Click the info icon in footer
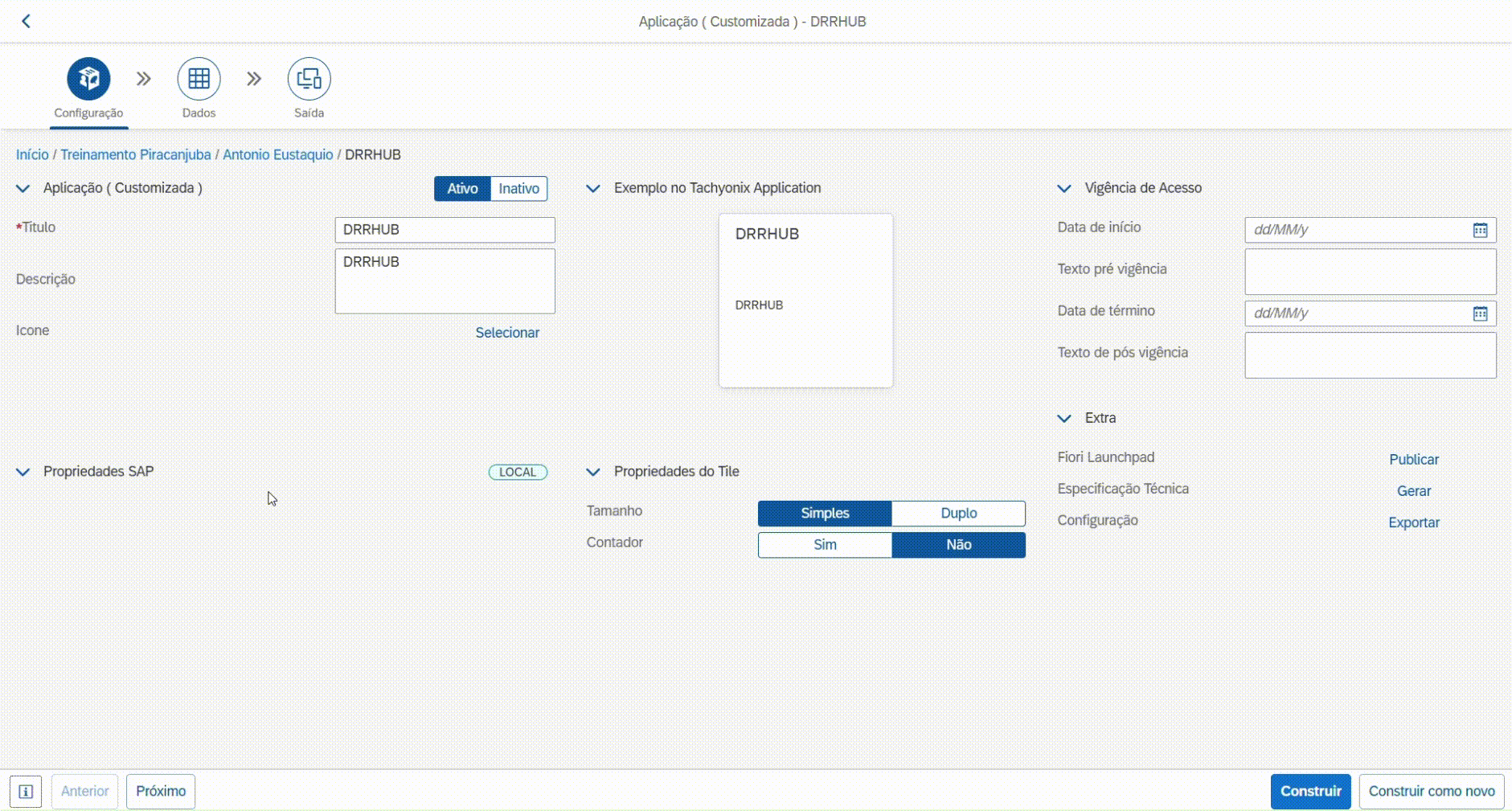The height and width of the screenshot is (811, 1512). (26, 792)
